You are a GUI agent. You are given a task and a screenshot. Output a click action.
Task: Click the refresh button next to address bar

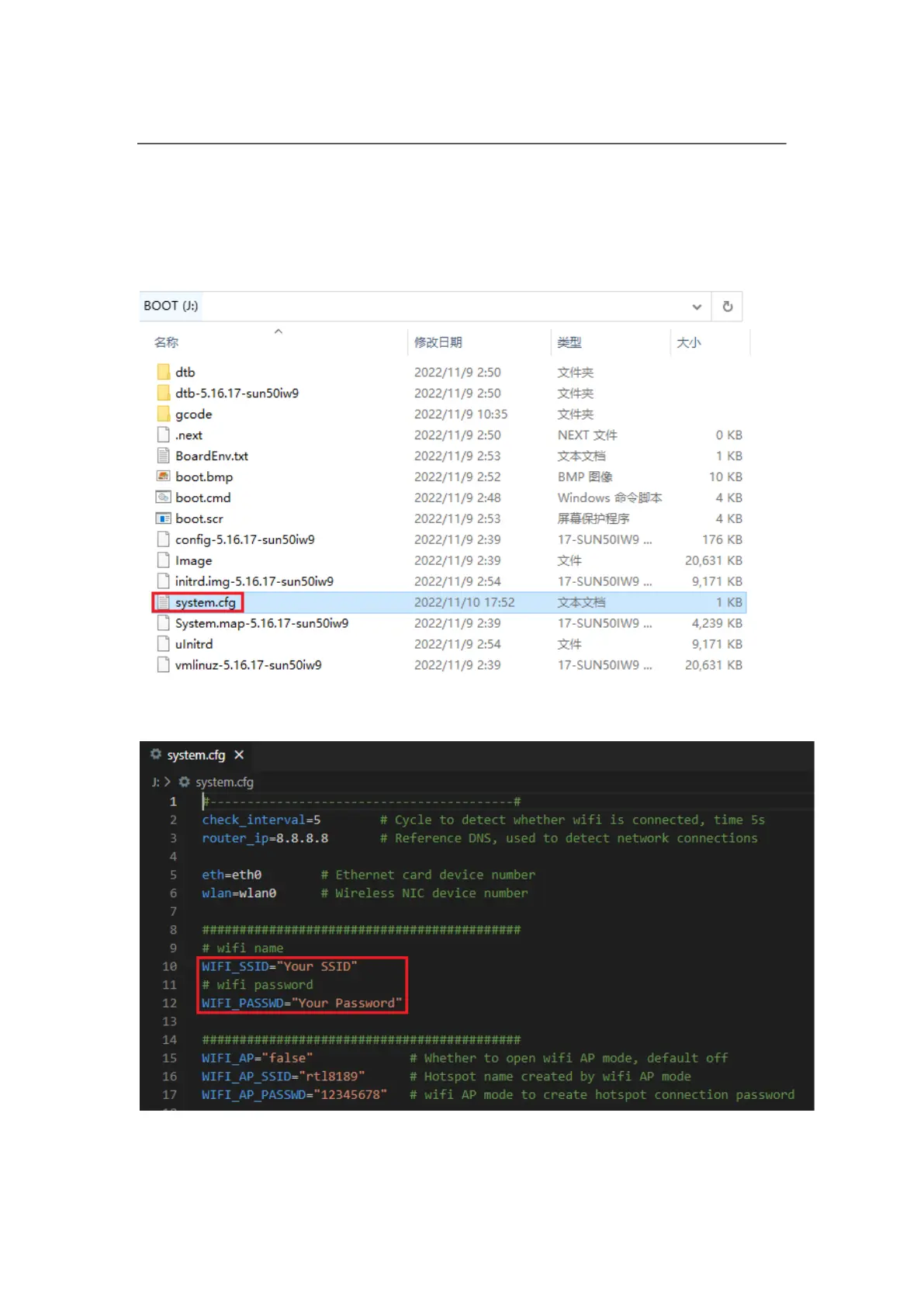(727, 307)
